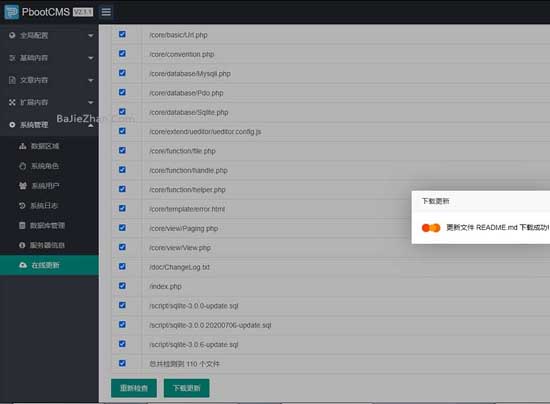The width and height of the screenshot is (550, 404).
Task: Open 系统日志 via its history icon
Action: 22,206
